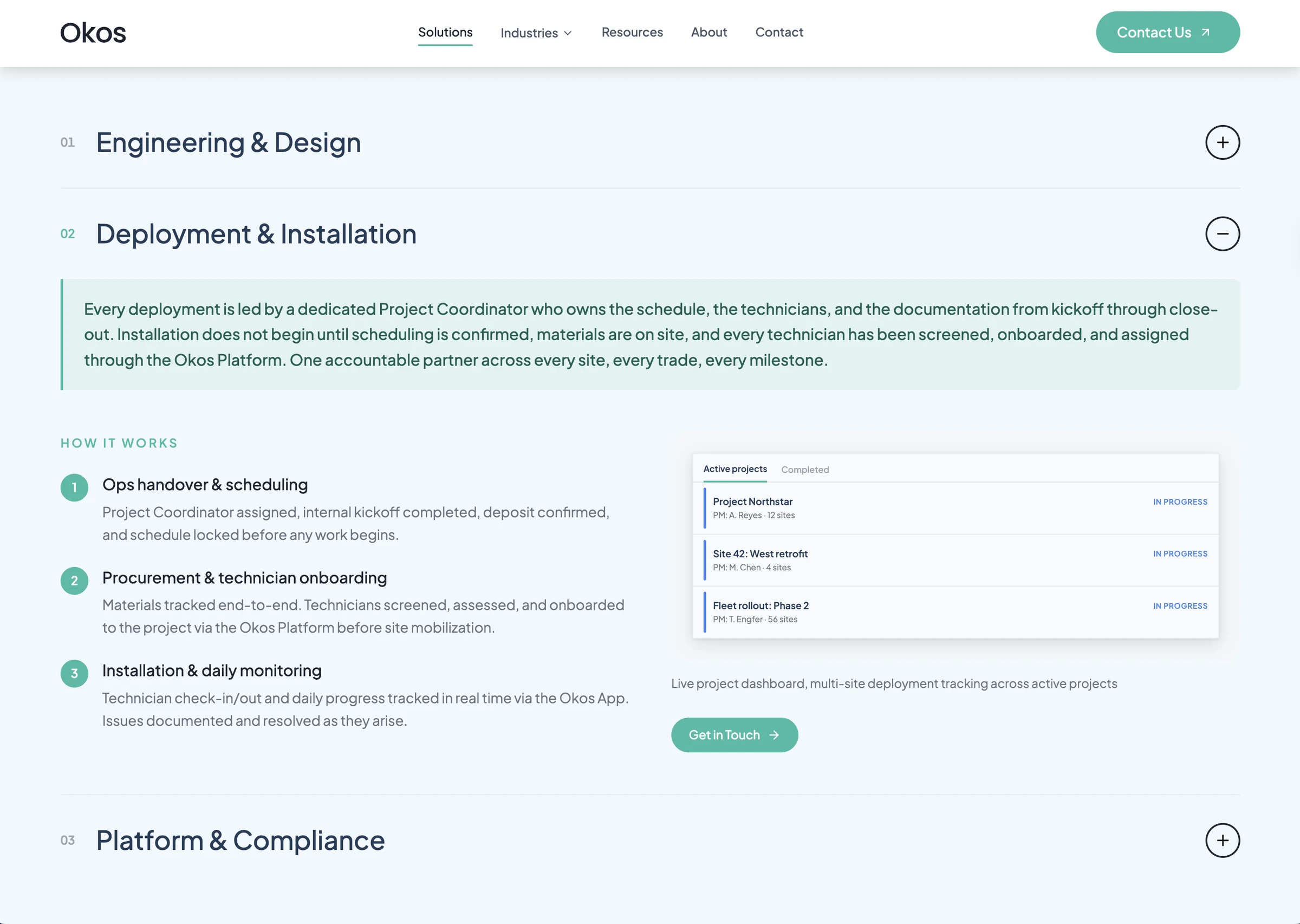Click Installation & daily monitoring title
This screenshot has width=1300, height=924.
point(212,671)
